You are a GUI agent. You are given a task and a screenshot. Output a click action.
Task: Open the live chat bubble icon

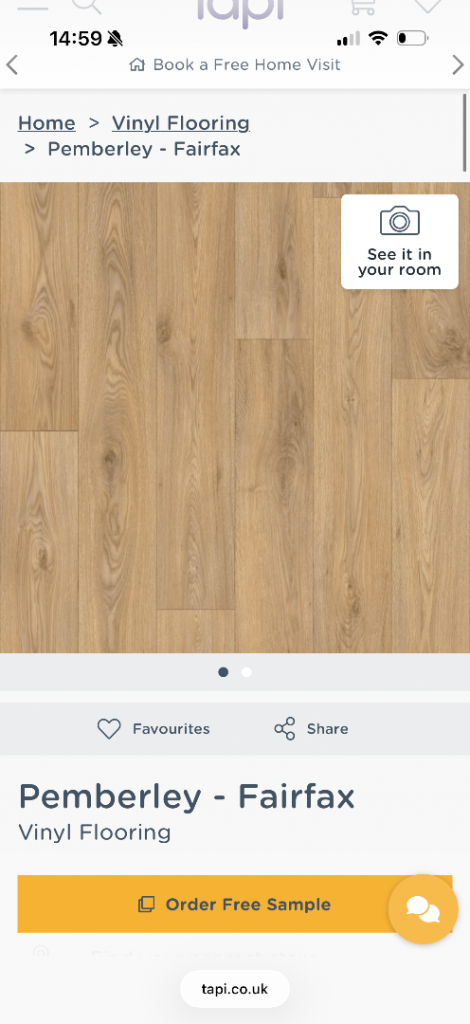point(423,908)
